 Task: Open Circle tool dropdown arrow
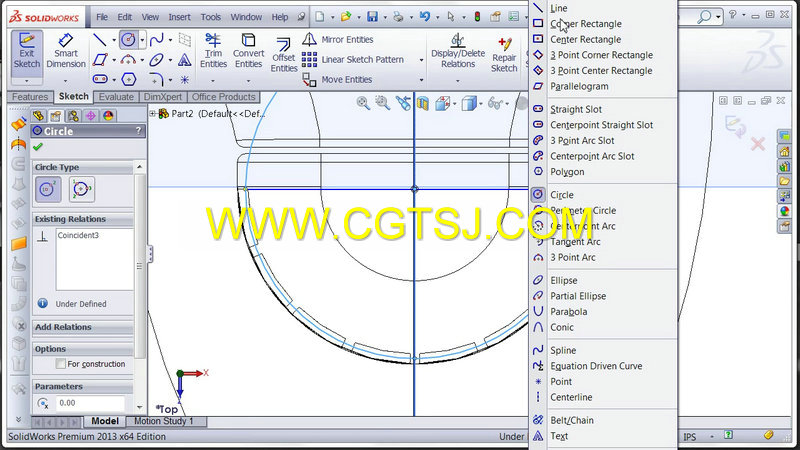pyautogui.click(x=142, y=40)
